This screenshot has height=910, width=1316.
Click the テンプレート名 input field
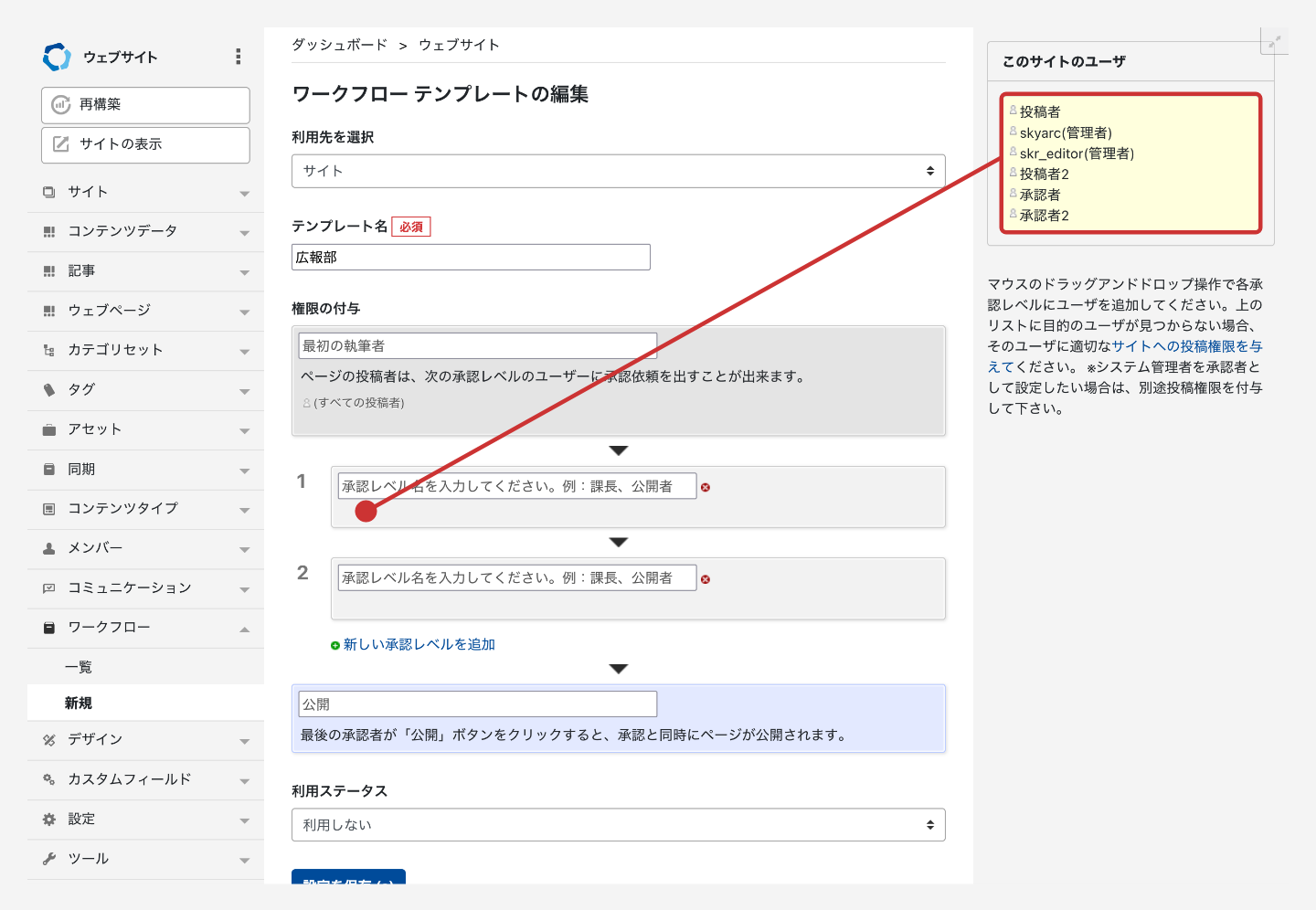pyautogui.click(x=471, y=258)
